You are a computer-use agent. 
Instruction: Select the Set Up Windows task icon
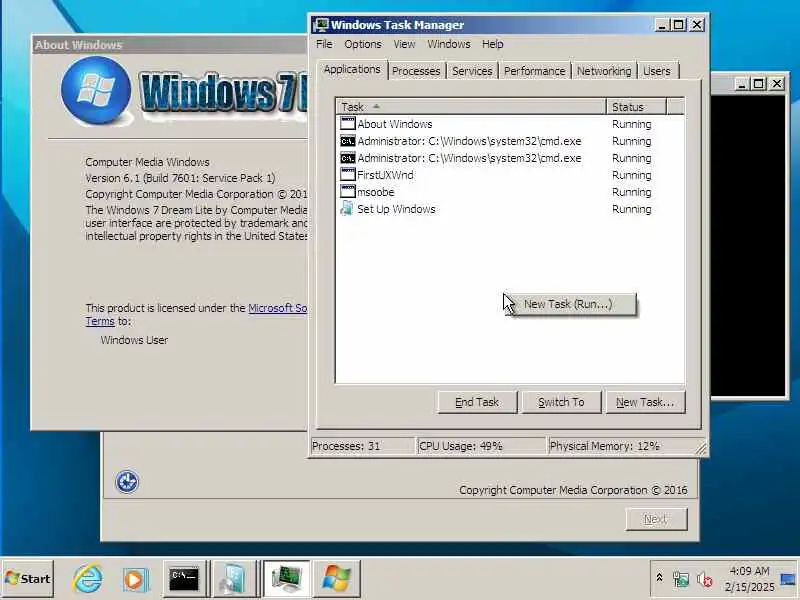point(347,208)
